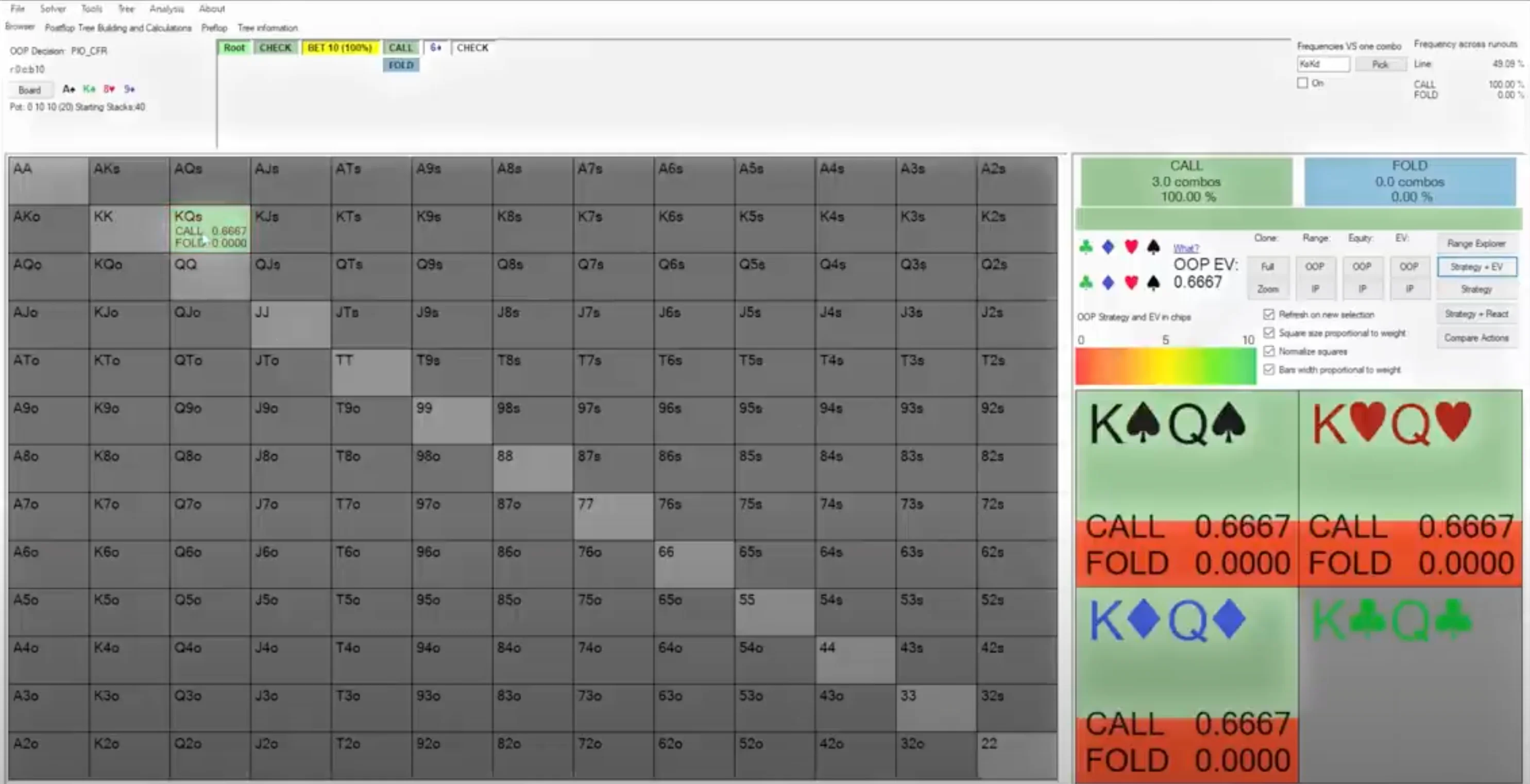Image resolution: width=1530 pixels, height=784 pixels.
Task: Toggle Normalize squares checkbox
Action: 1269,351
